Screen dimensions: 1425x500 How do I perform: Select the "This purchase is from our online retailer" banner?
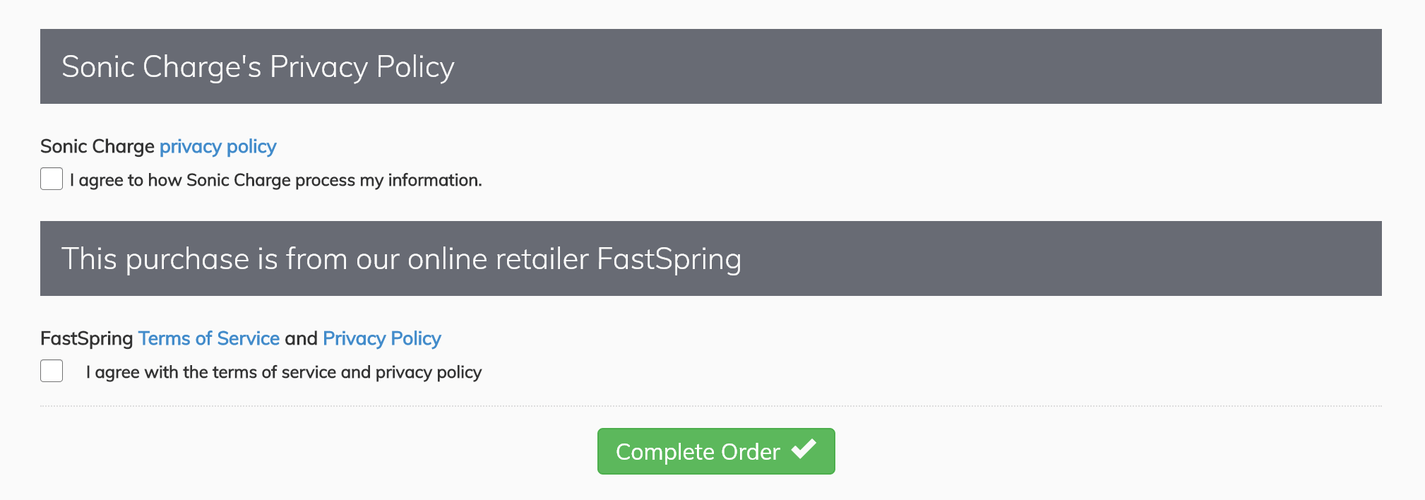711,258
